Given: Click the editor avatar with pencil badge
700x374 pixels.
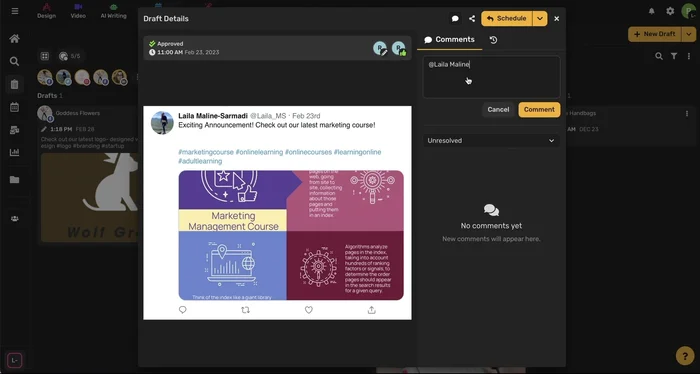Looking at the screenshot, I should tap(380, 48).
